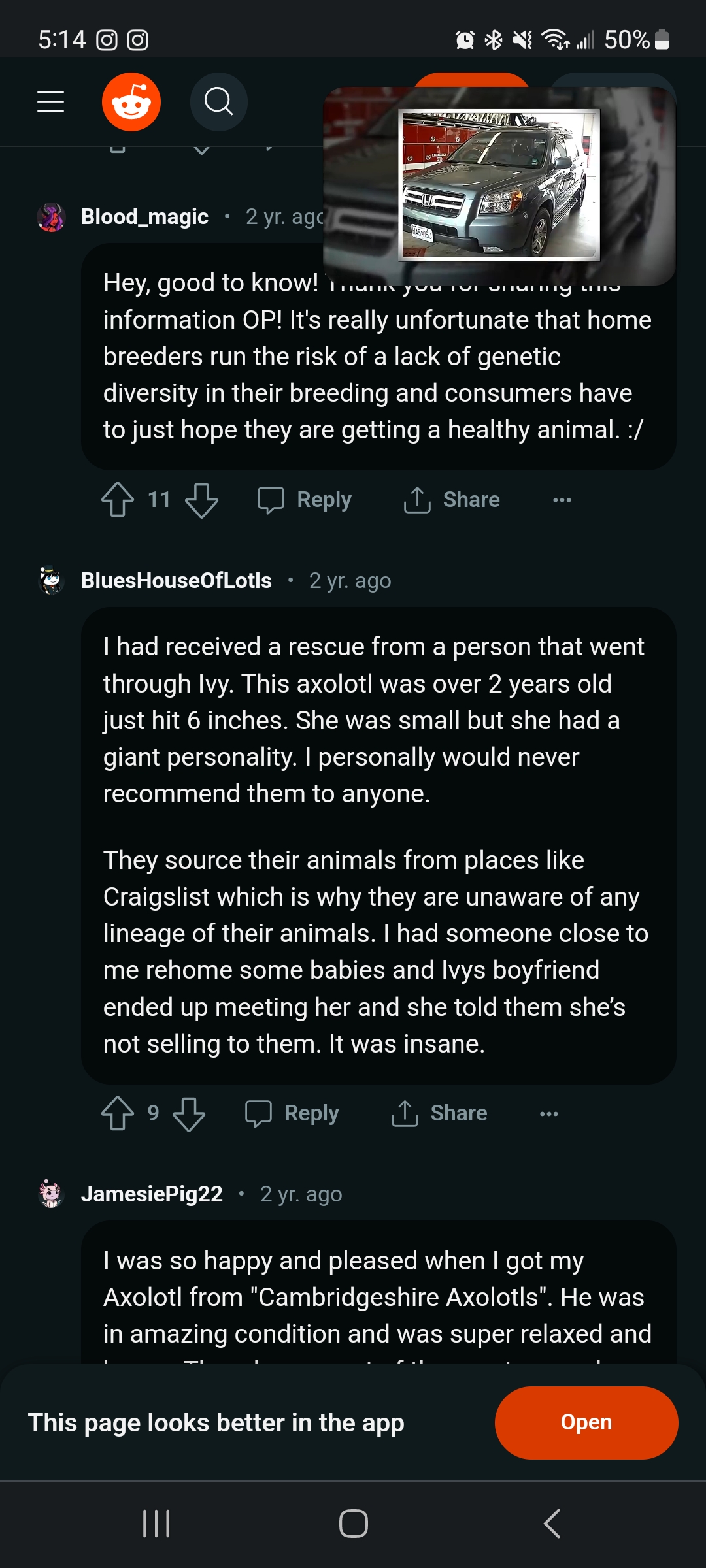Open the hamburger navigation menu
The width and height of the screenshot is (706, 1568).
click(50, 102)
